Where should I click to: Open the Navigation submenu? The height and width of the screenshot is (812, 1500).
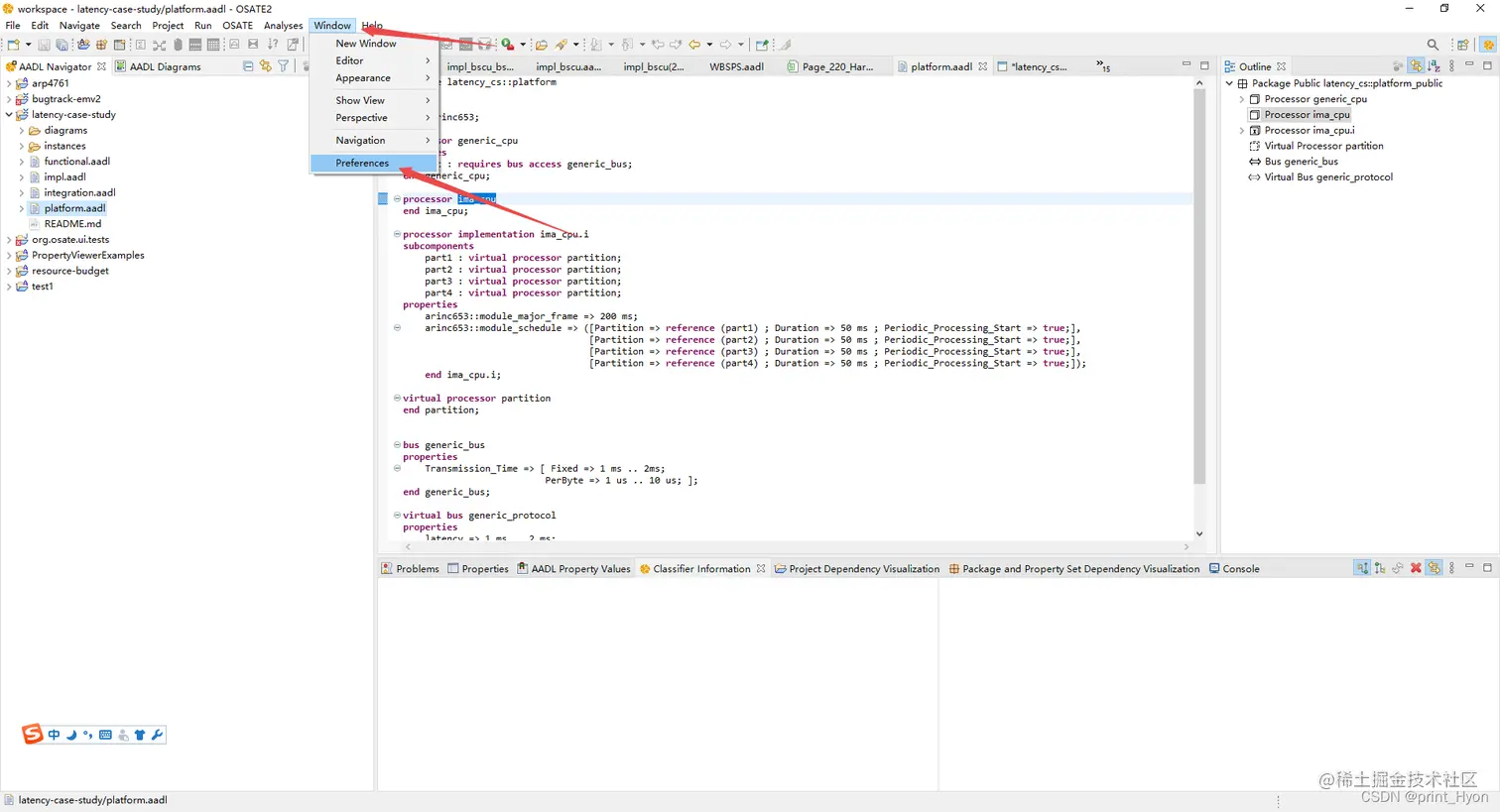tap(373, 141)
